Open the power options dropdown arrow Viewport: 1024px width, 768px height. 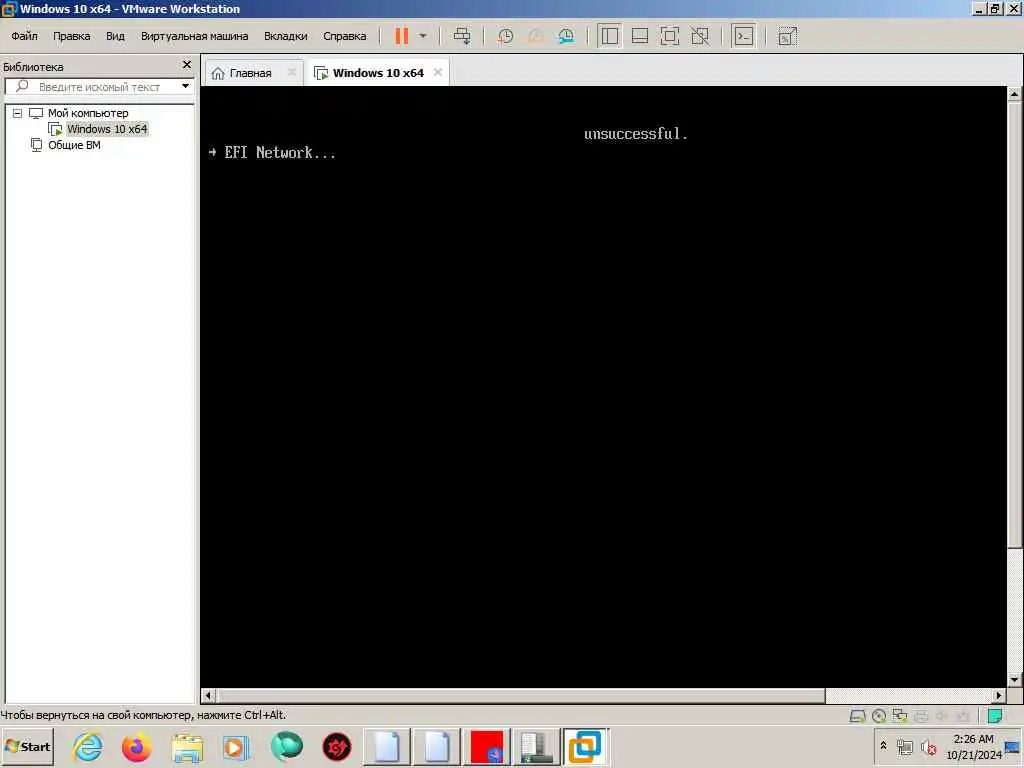click(x=423, y=36)
